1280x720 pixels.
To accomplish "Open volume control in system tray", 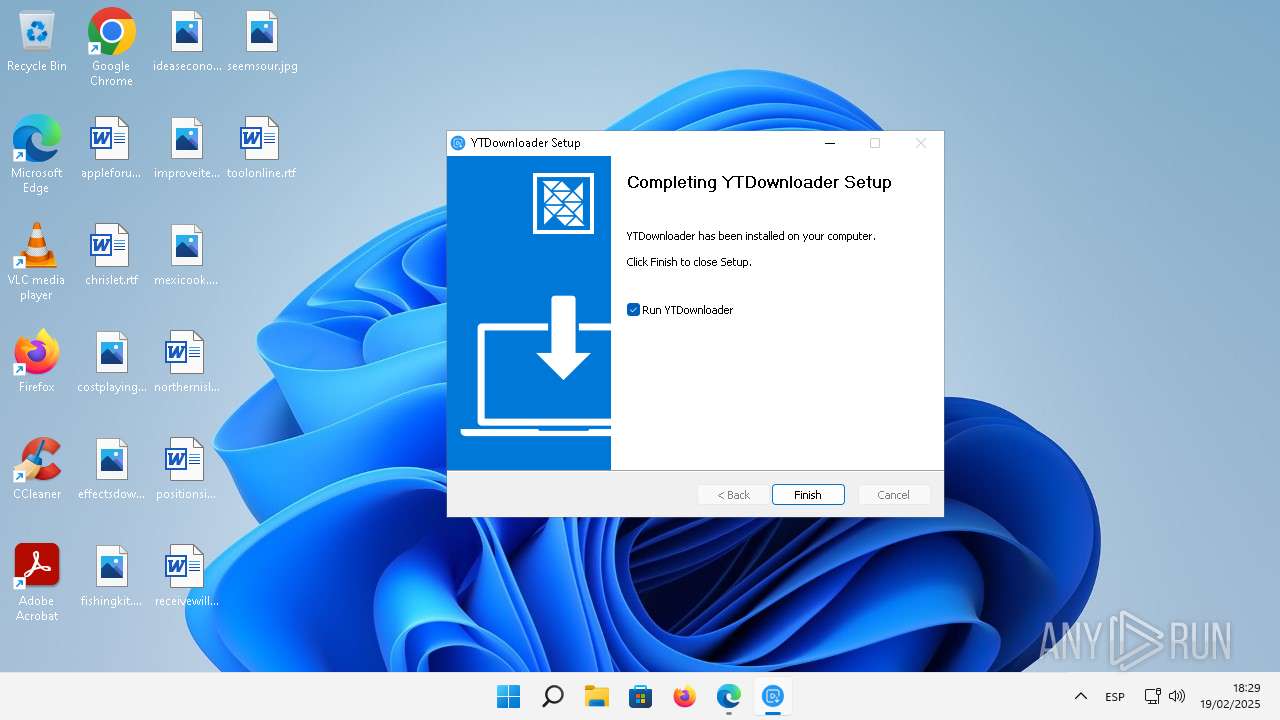I will tap(1177, 696).
